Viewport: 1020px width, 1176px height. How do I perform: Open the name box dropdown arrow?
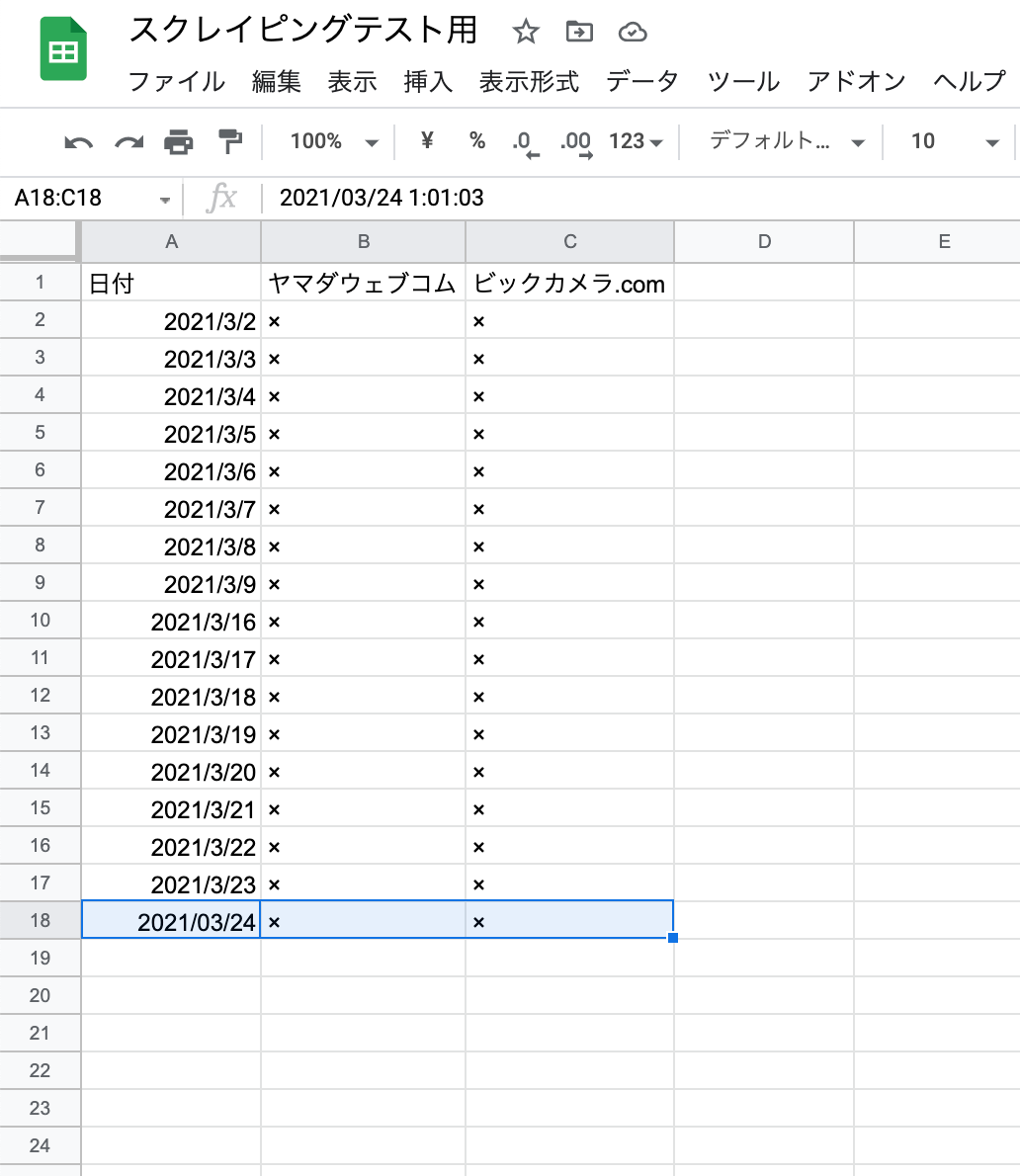tap(165, 200)
